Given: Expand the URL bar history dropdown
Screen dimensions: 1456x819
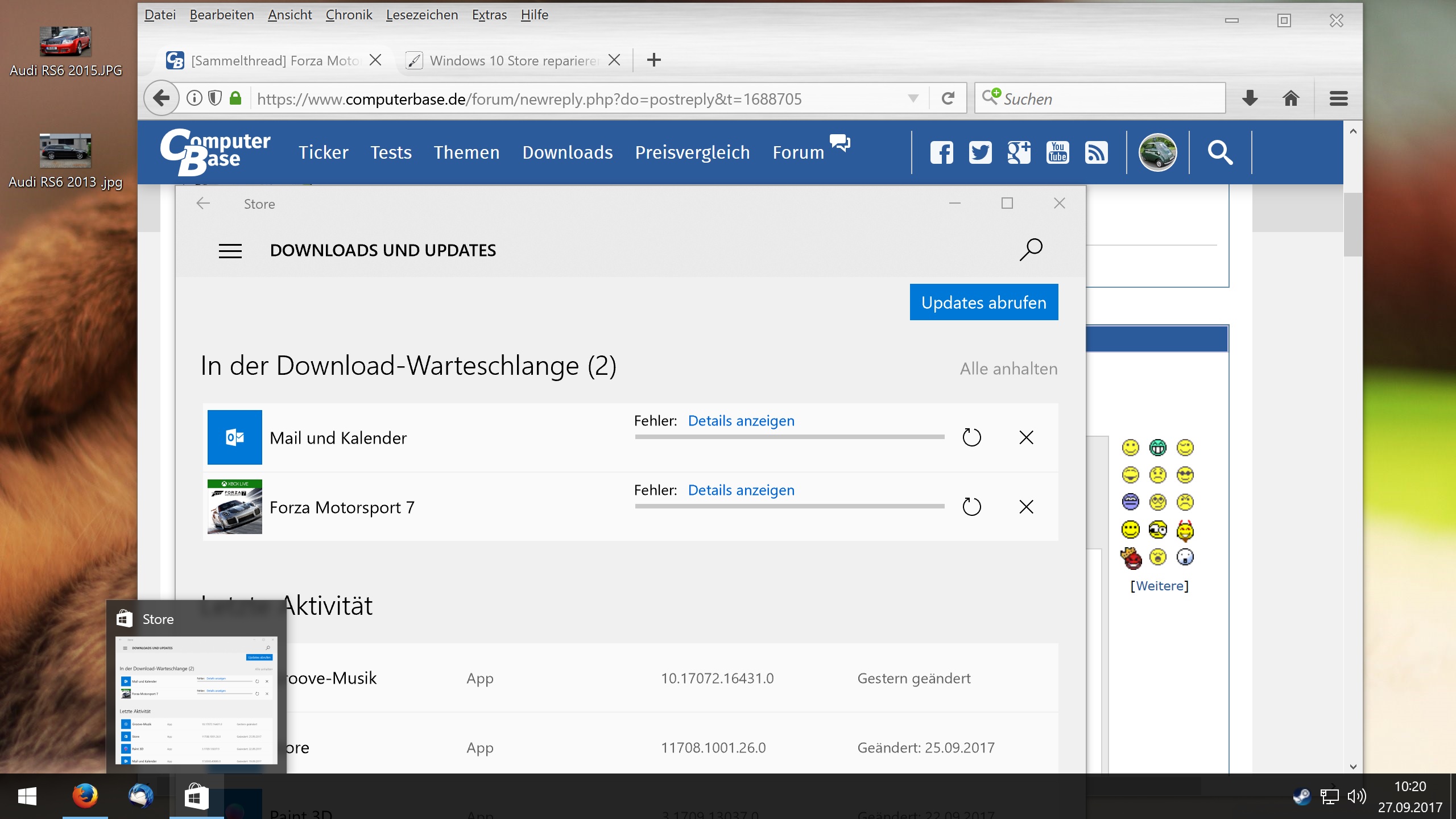Looking at the screenshot, I should pyautogui.click(x=913, y=98).
